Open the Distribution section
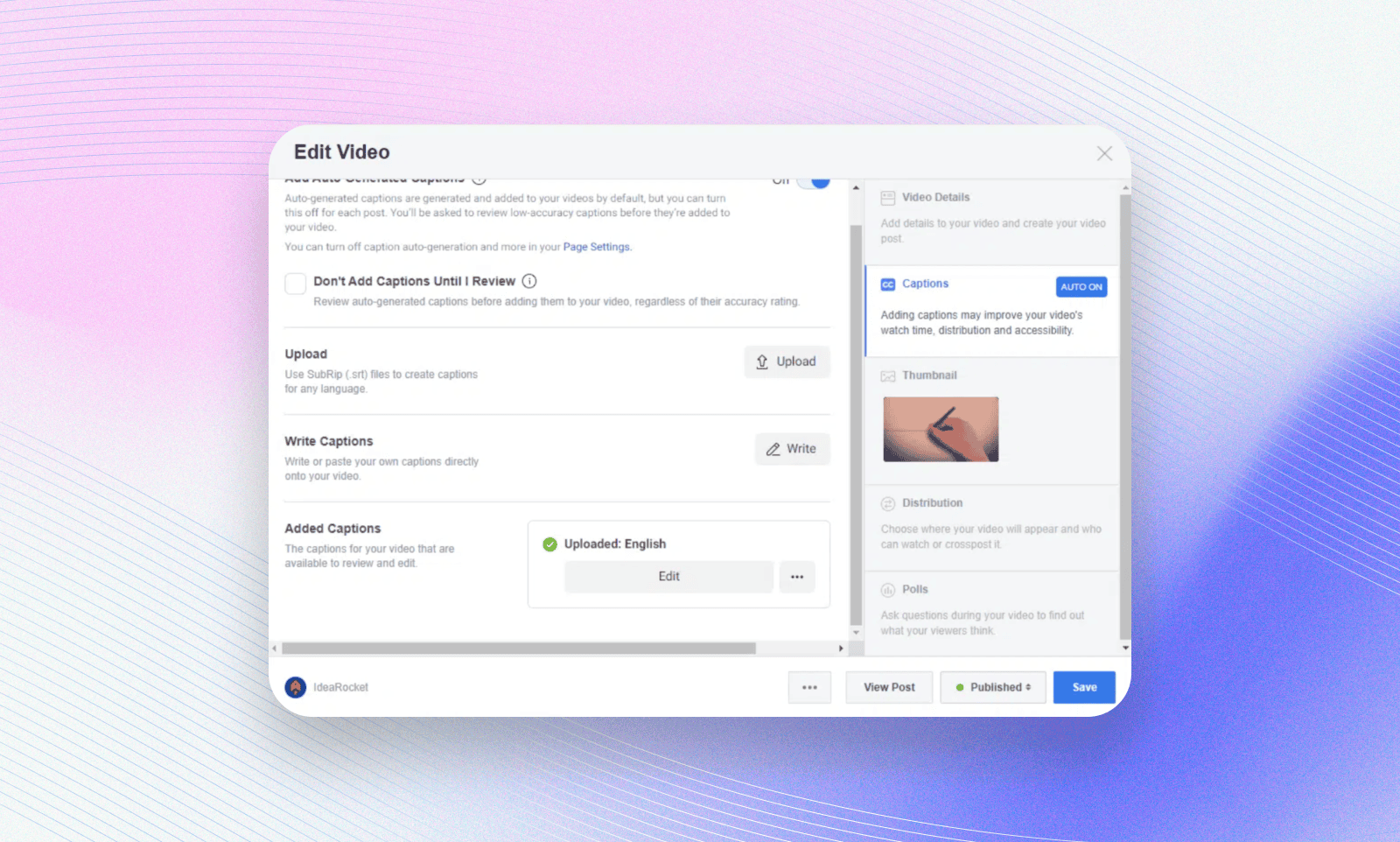The height and width of the screenshot is (842, 1400). click(991, 528)
